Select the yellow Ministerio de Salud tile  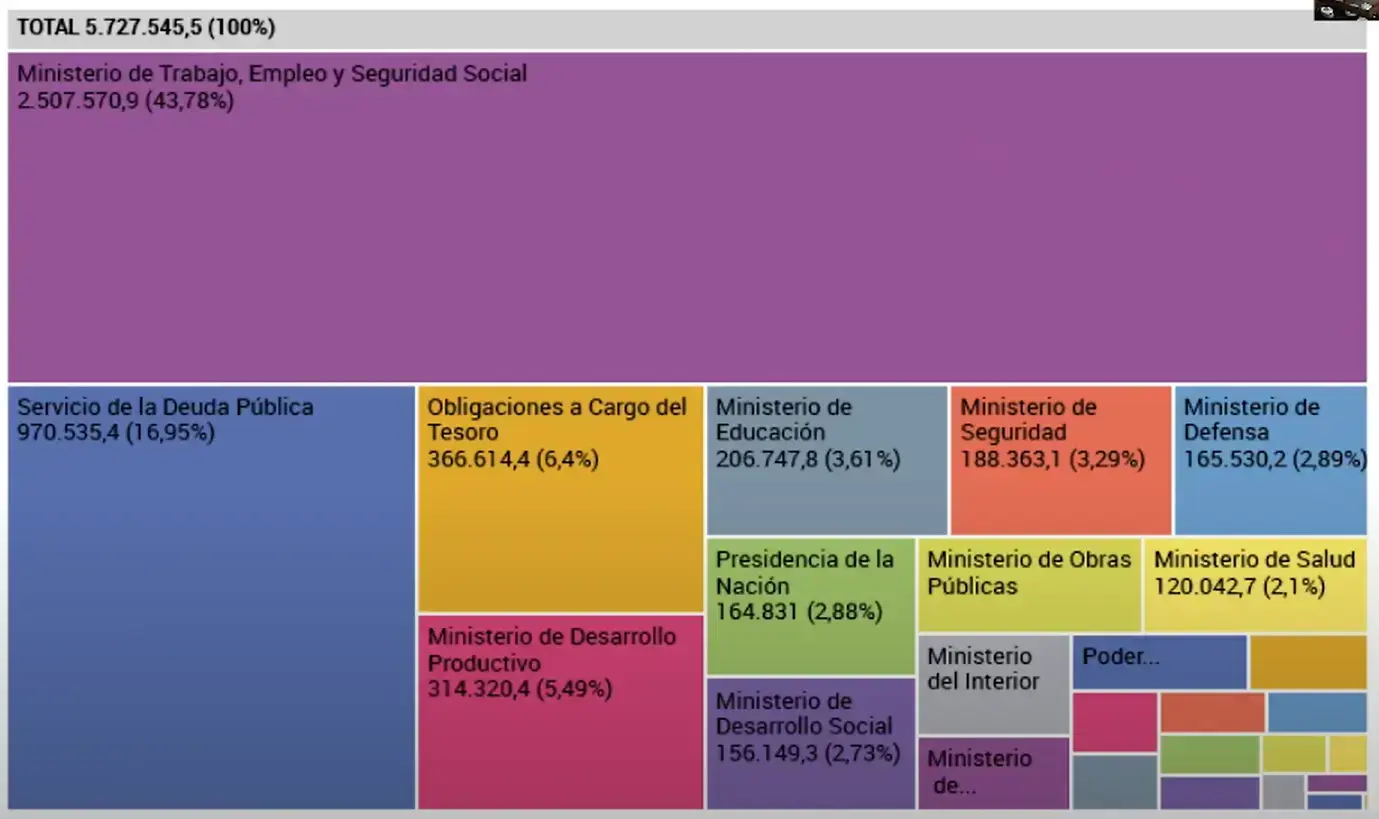pyautogui.click(x=1256, y=585)
